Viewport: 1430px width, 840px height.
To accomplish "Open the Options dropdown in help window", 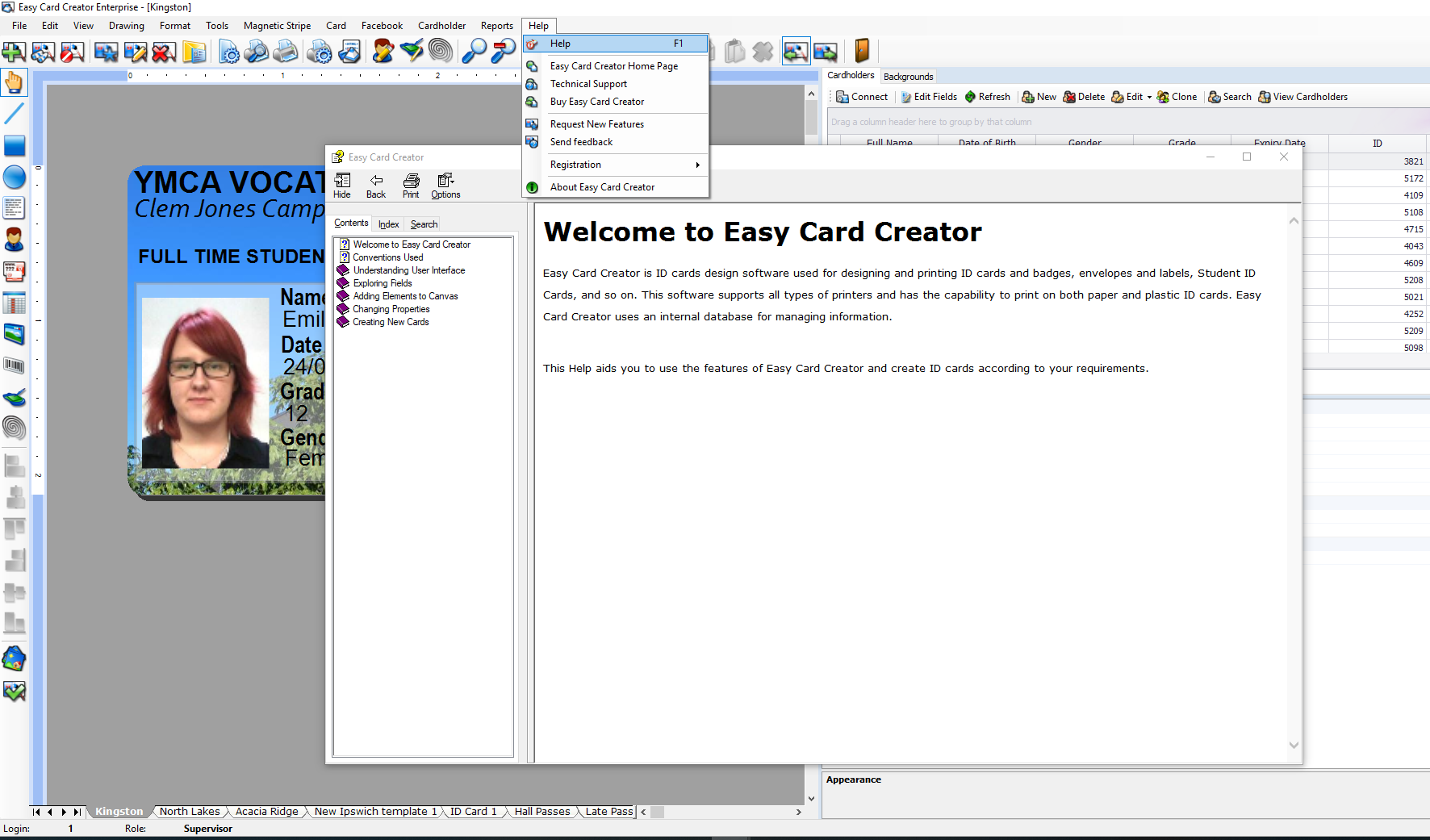I will coord(445,186).
